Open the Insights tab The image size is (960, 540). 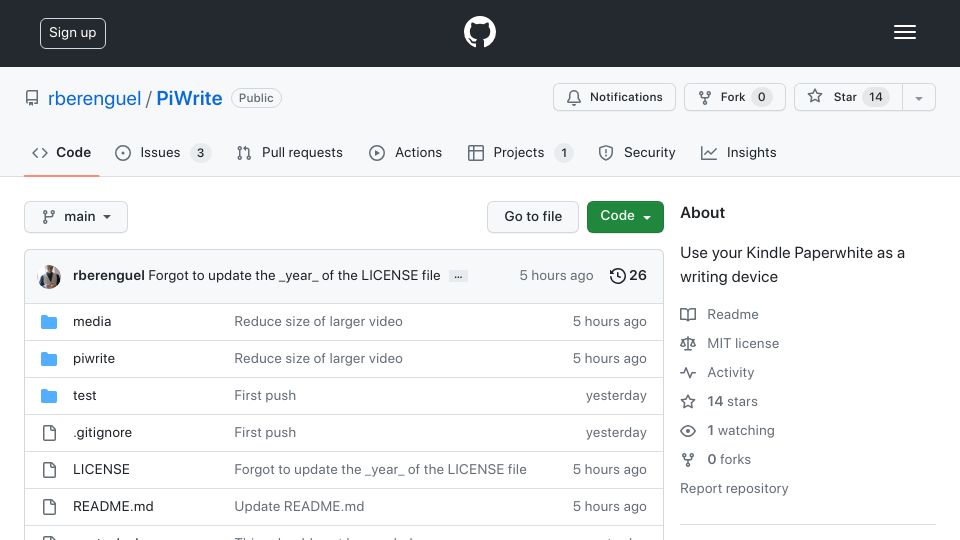tap(738, 152)
